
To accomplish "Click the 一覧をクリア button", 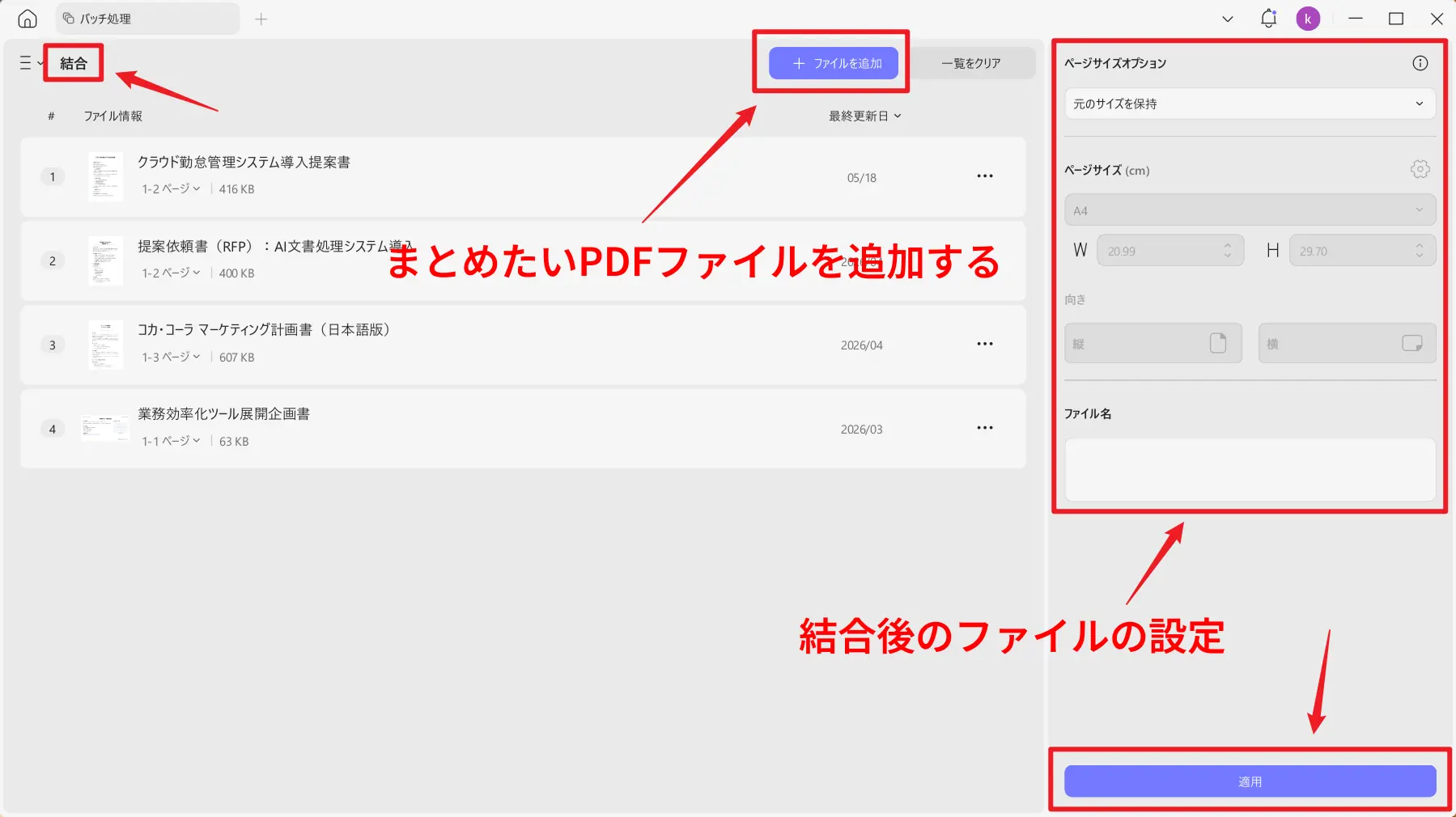I will point(970,63).
